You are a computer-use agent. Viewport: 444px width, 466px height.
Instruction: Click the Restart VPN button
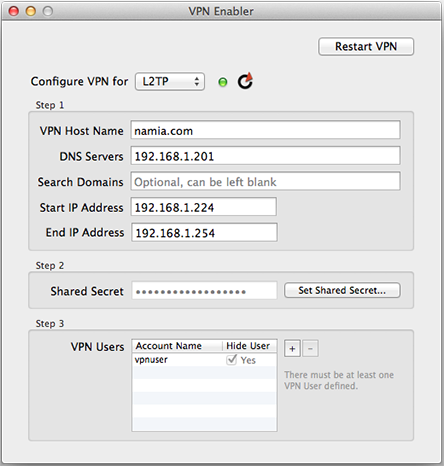[x=366, y=46]
